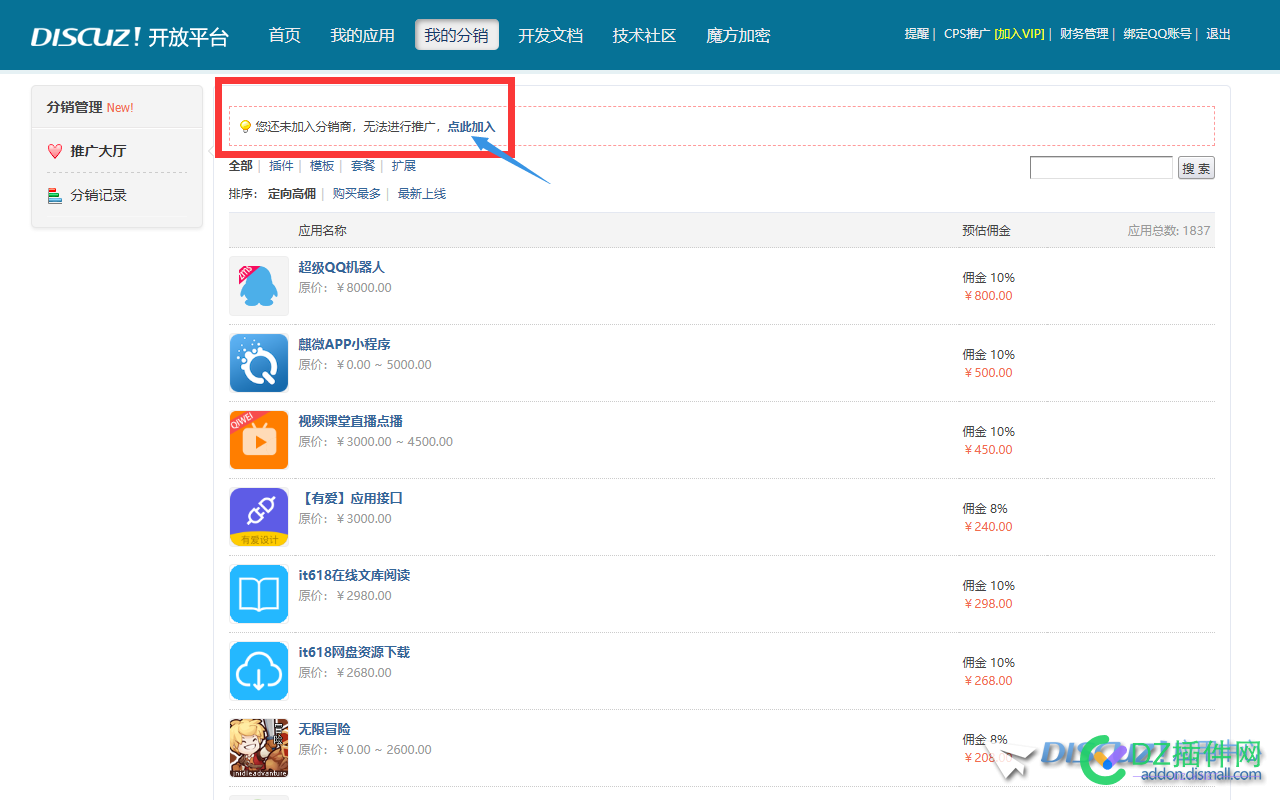Open 提醒 in the top right
1280x800 pixels.
(917, 34)
